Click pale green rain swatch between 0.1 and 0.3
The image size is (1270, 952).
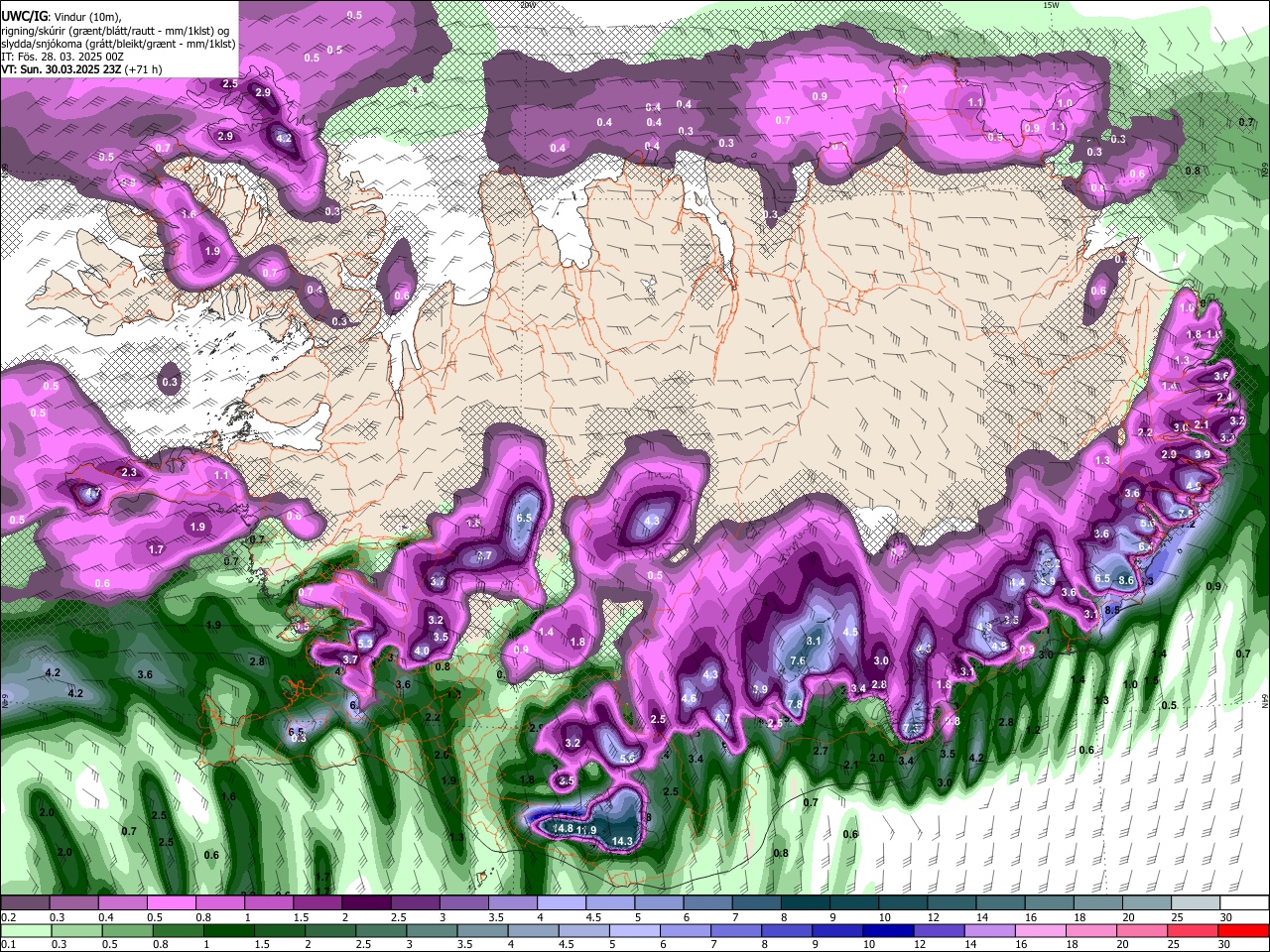pos(26,931)
